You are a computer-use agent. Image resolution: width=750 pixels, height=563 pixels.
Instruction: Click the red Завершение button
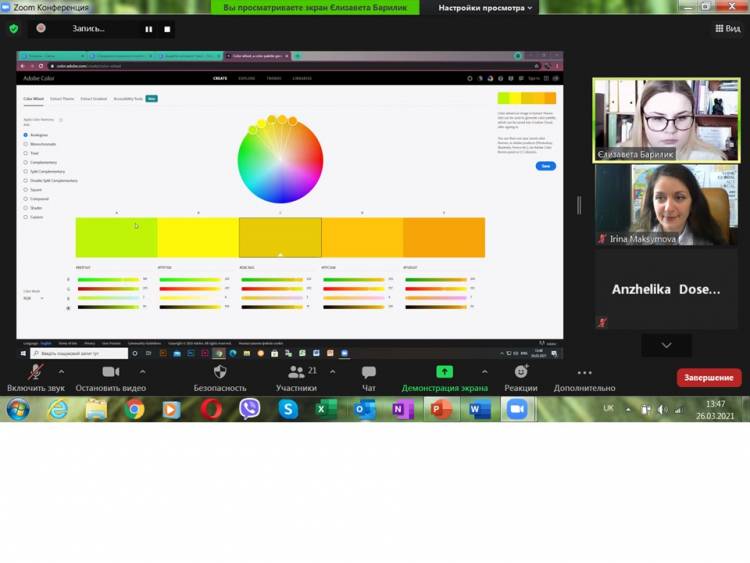(709, 378)
